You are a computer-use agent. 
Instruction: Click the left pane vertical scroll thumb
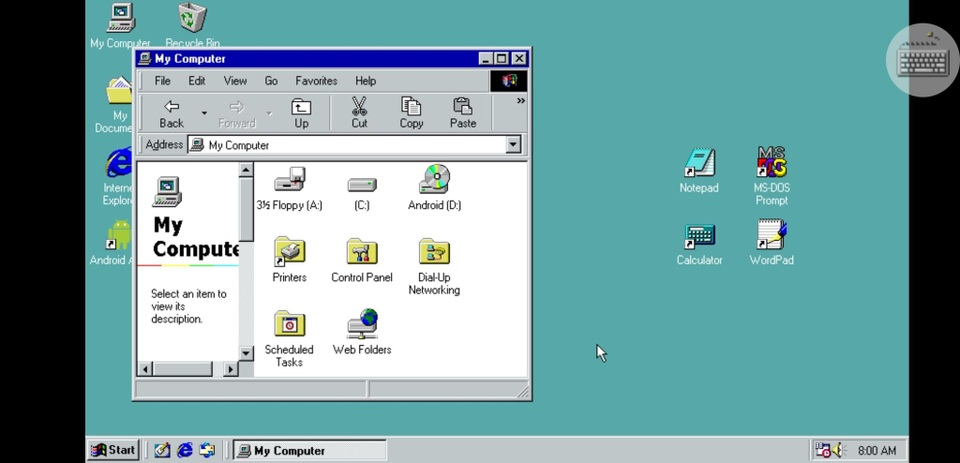pos(246,209)
